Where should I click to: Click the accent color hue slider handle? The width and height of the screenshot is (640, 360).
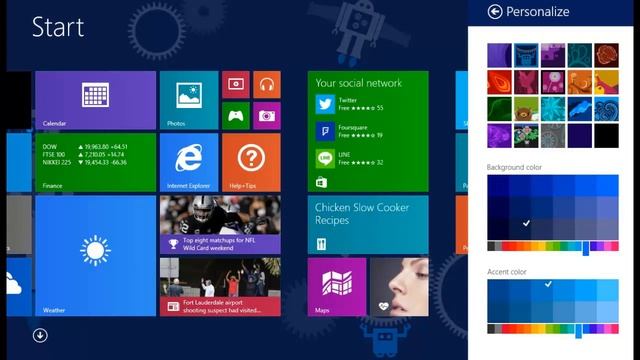578,331
